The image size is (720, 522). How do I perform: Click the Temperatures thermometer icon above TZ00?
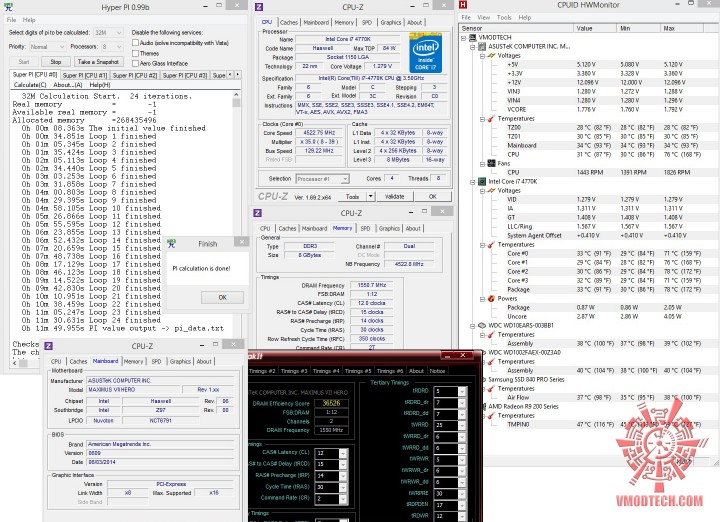click(491, 118)
